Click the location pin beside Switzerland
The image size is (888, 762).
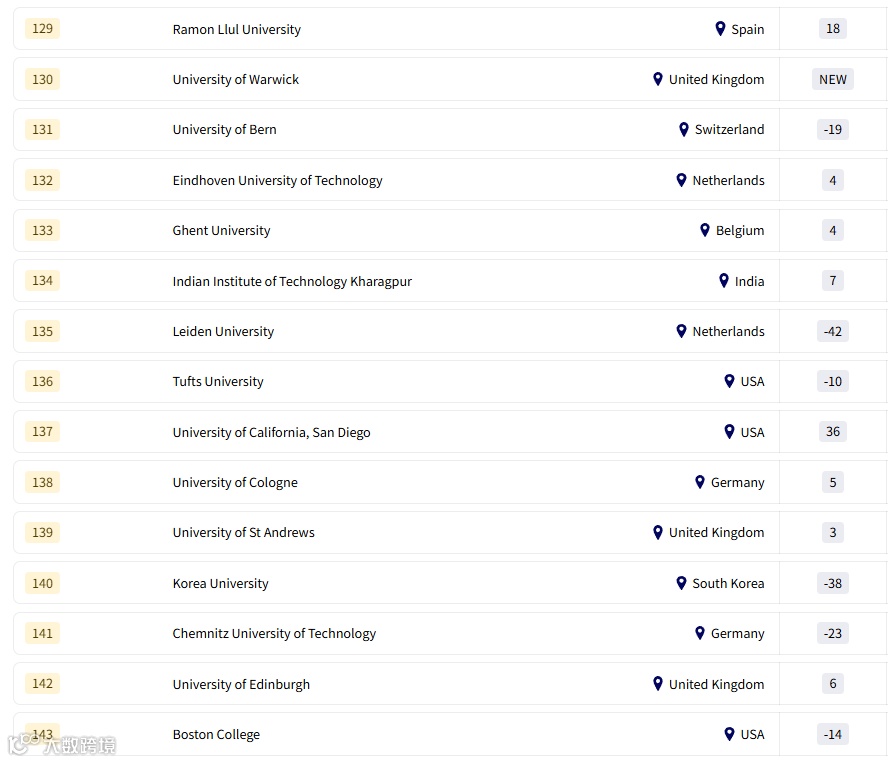(x=684, y=129)
